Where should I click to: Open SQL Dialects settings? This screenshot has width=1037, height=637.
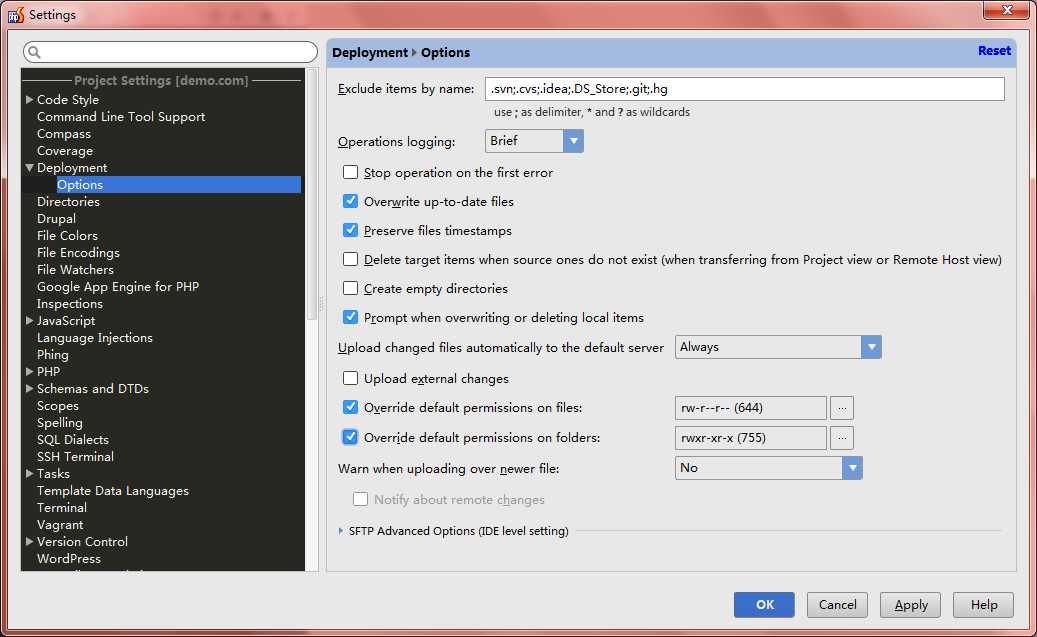coord(73,440)
